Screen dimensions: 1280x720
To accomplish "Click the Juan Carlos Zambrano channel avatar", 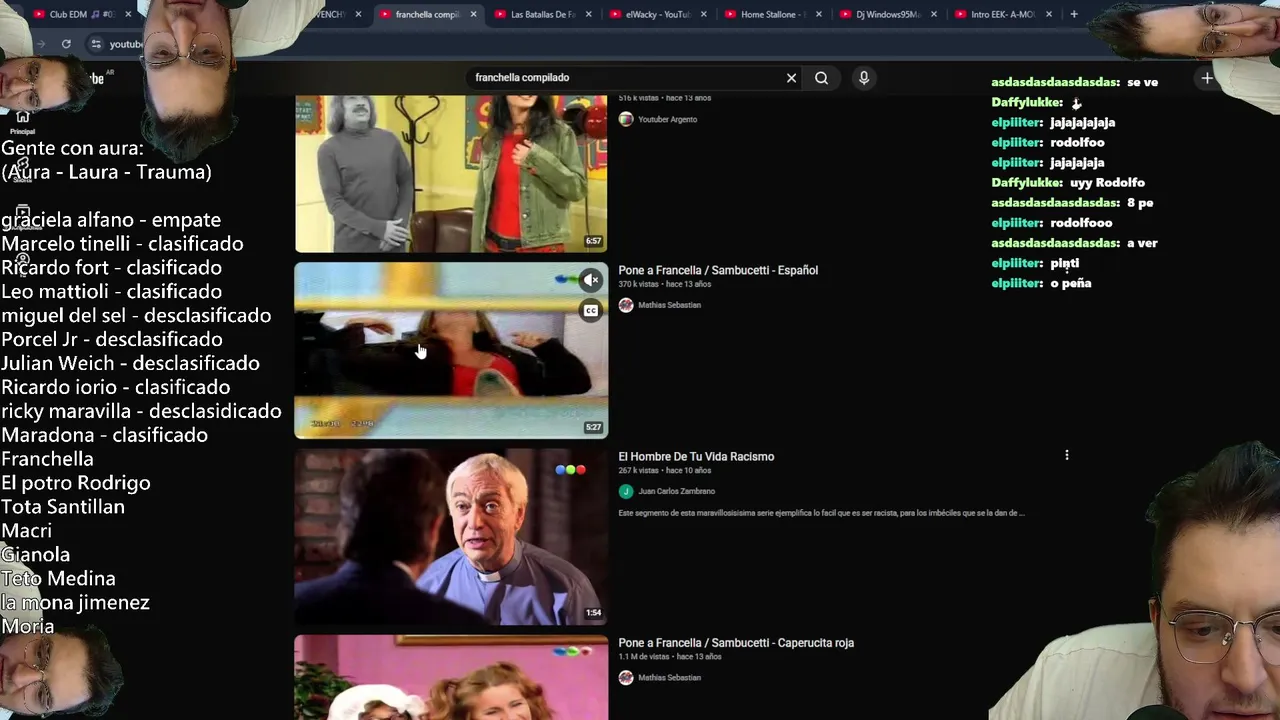I will [626, 491].
